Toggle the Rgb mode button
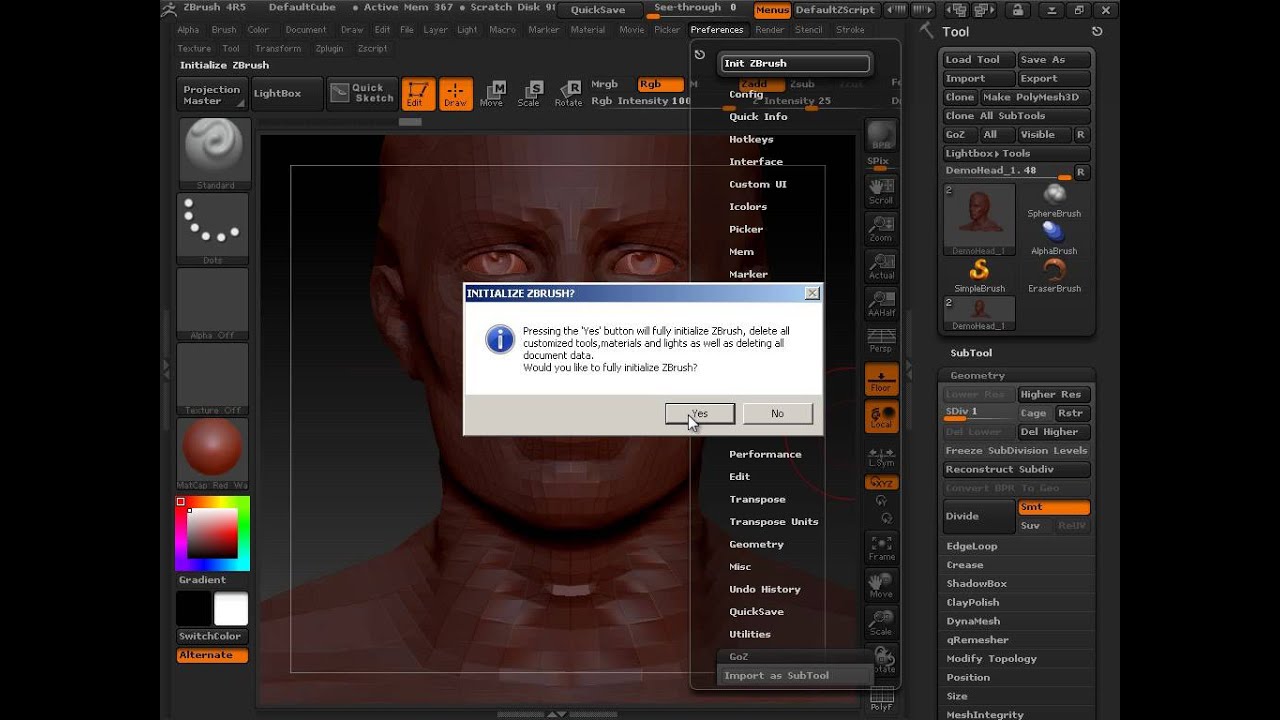Screen dimensions: 1280x720 (x=660, y=84)
